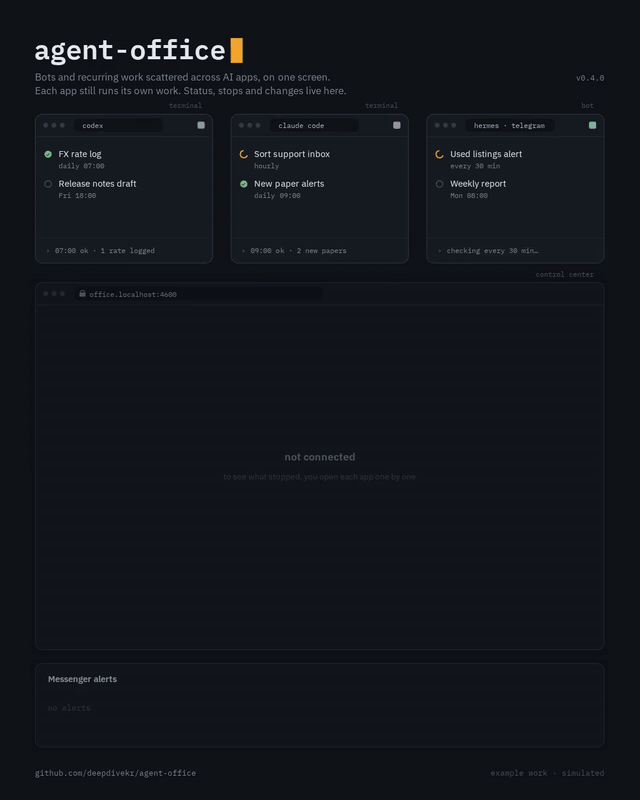Click the terminal label above claude code window
This screenshot has width=640, height=800.
[381, 106]
